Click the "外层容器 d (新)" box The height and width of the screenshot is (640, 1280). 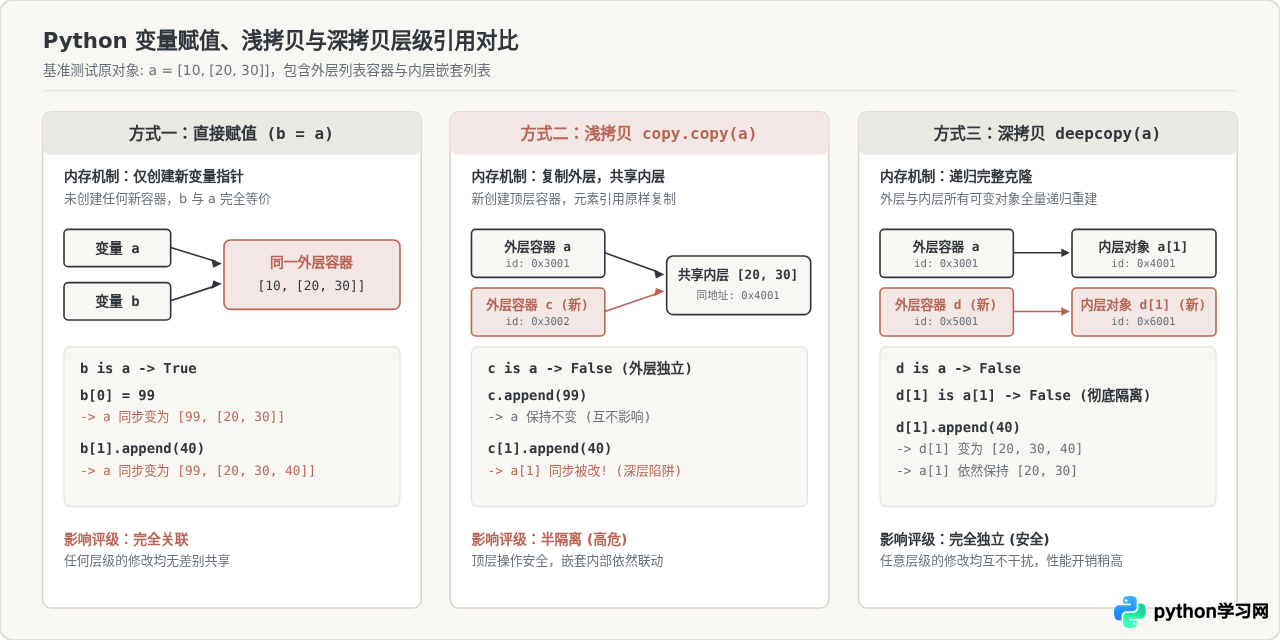[x=946, y=312]
